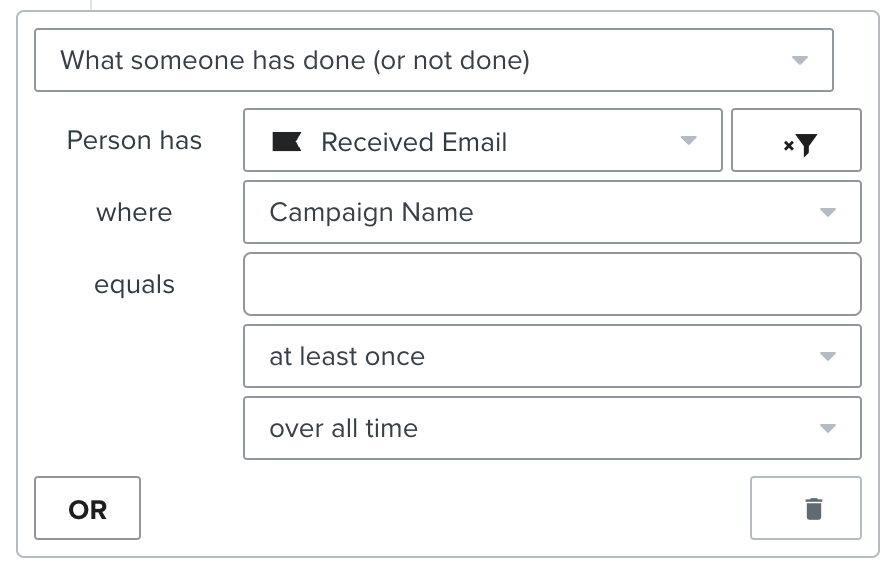Open the Received Email metric dropdown
This screenshot has height=570, width=888.
482,141
